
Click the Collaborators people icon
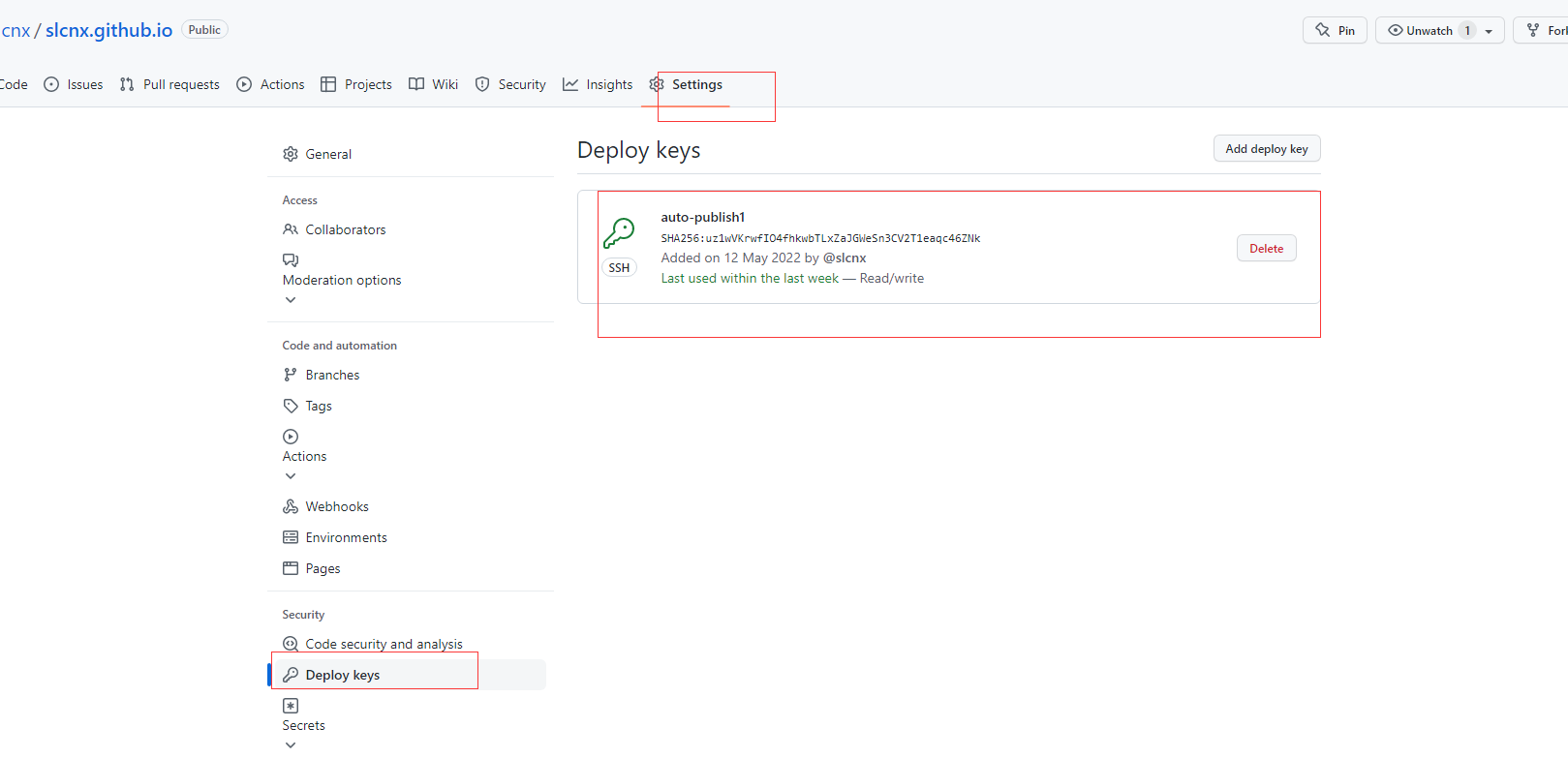[x=291, y=229]
